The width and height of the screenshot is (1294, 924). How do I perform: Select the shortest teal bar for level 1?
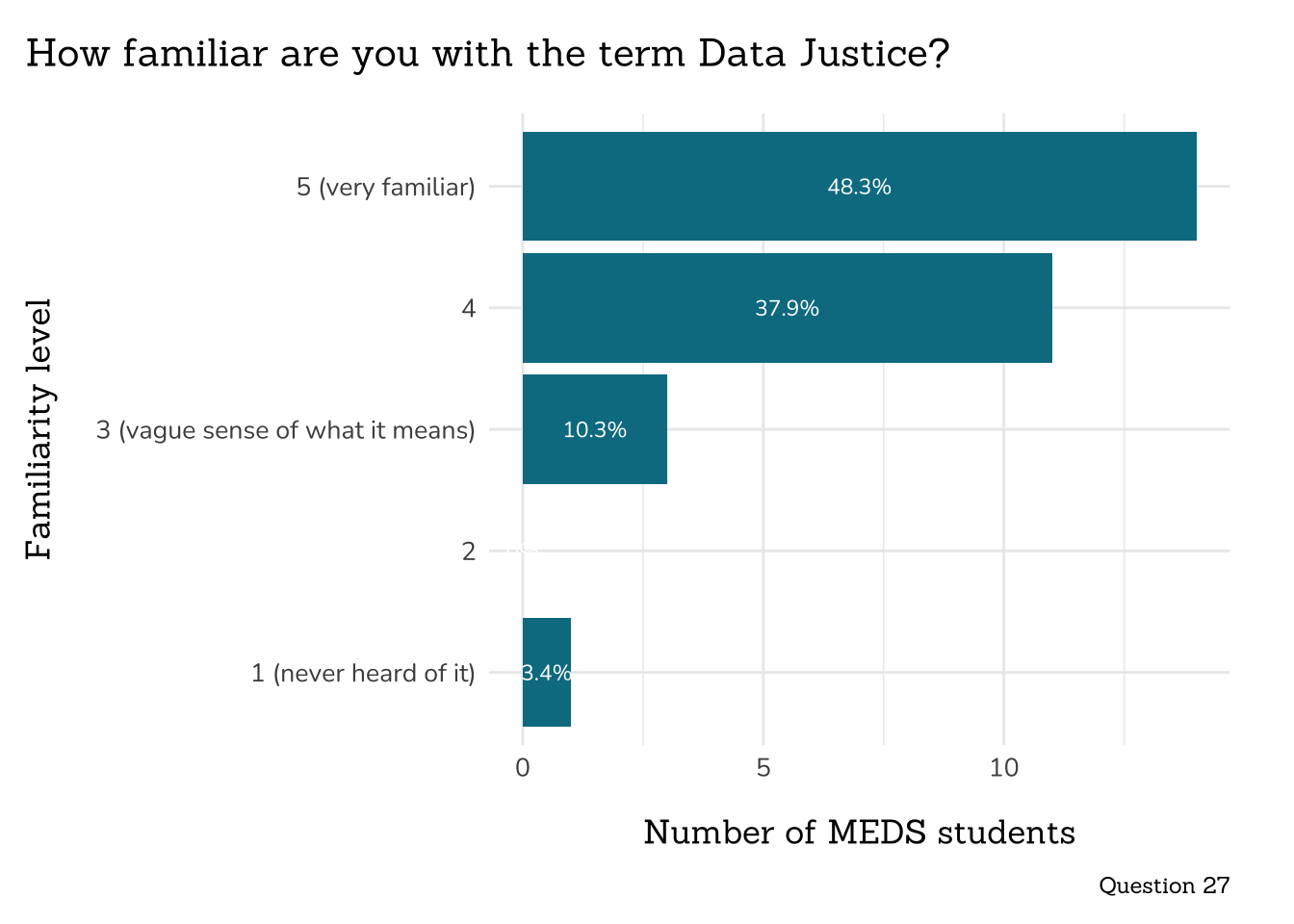coord(547,703)
